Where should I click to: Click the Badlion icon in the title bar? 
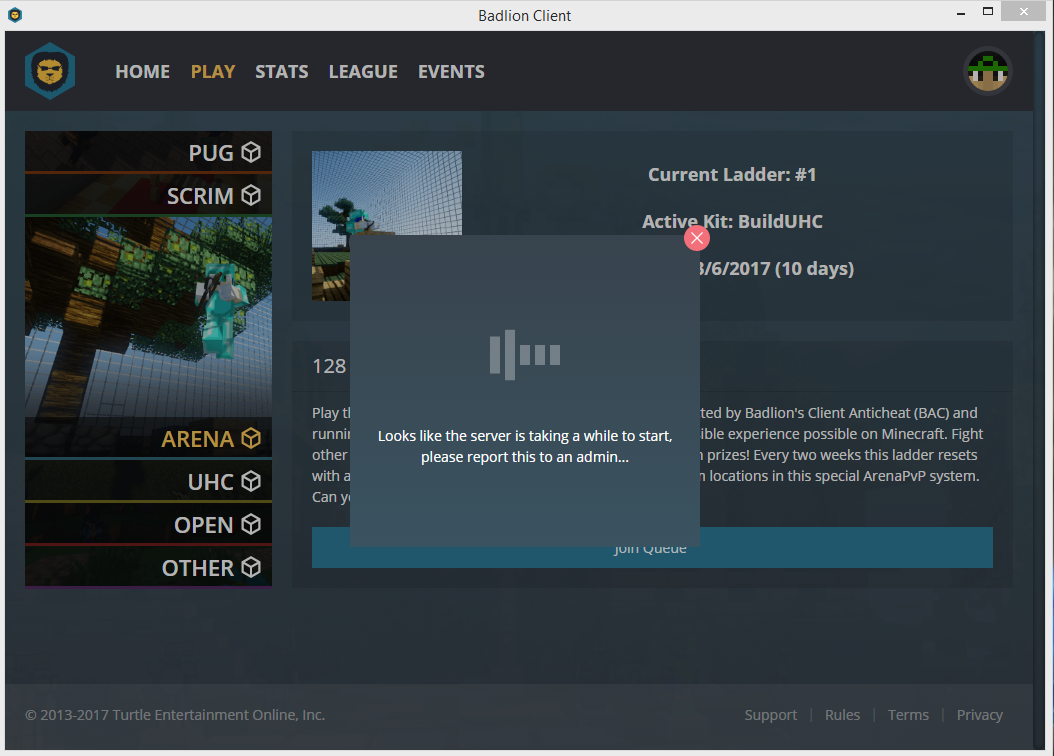pos(15,15)
